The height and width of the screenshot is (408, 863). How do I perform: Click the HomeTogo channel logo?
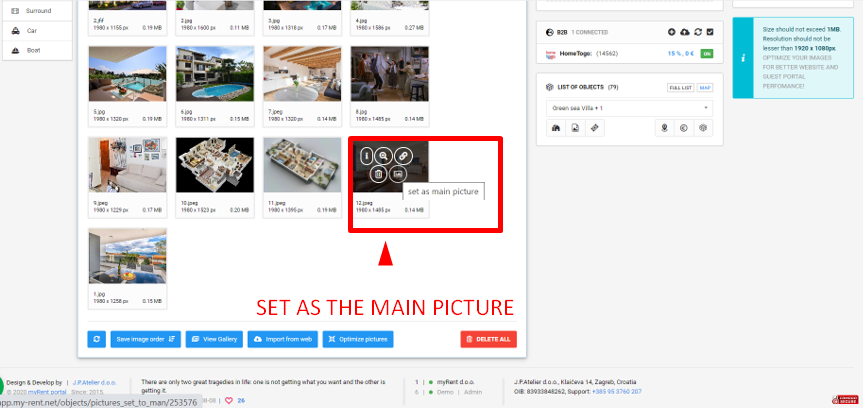tap(550, 54)
